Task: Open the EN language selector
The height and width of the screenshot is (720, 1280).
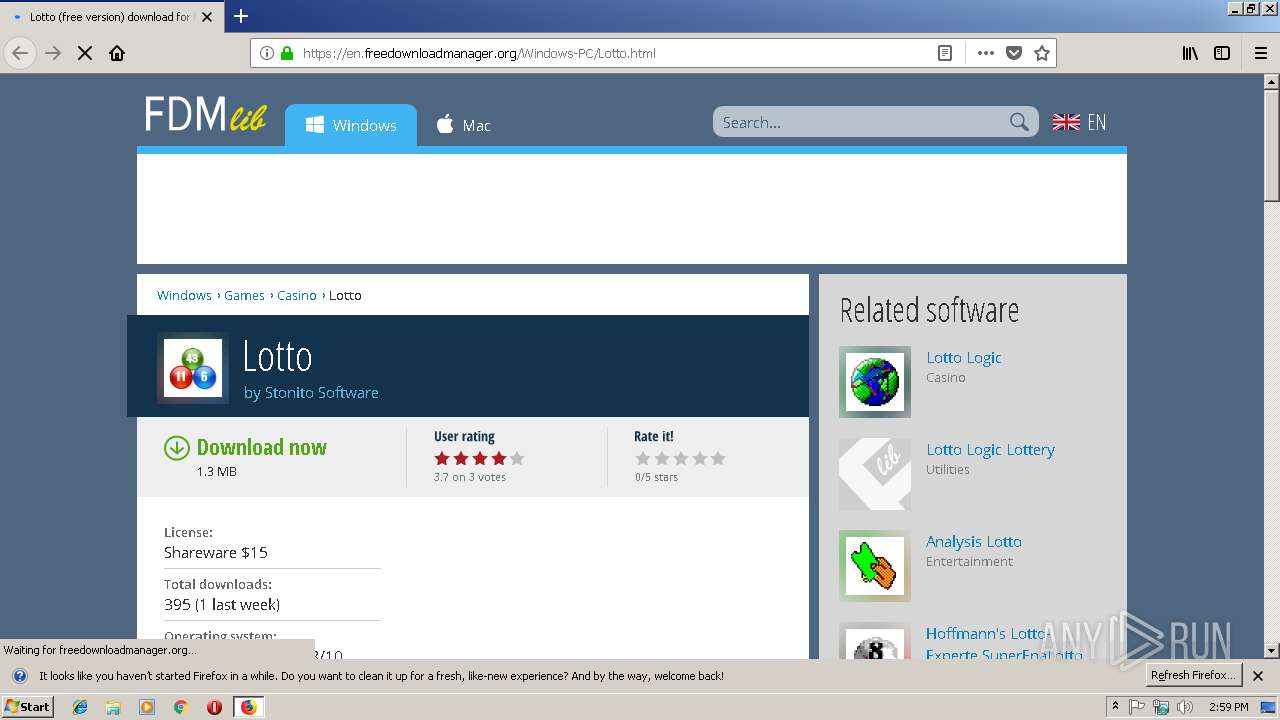Action: 1079,122
